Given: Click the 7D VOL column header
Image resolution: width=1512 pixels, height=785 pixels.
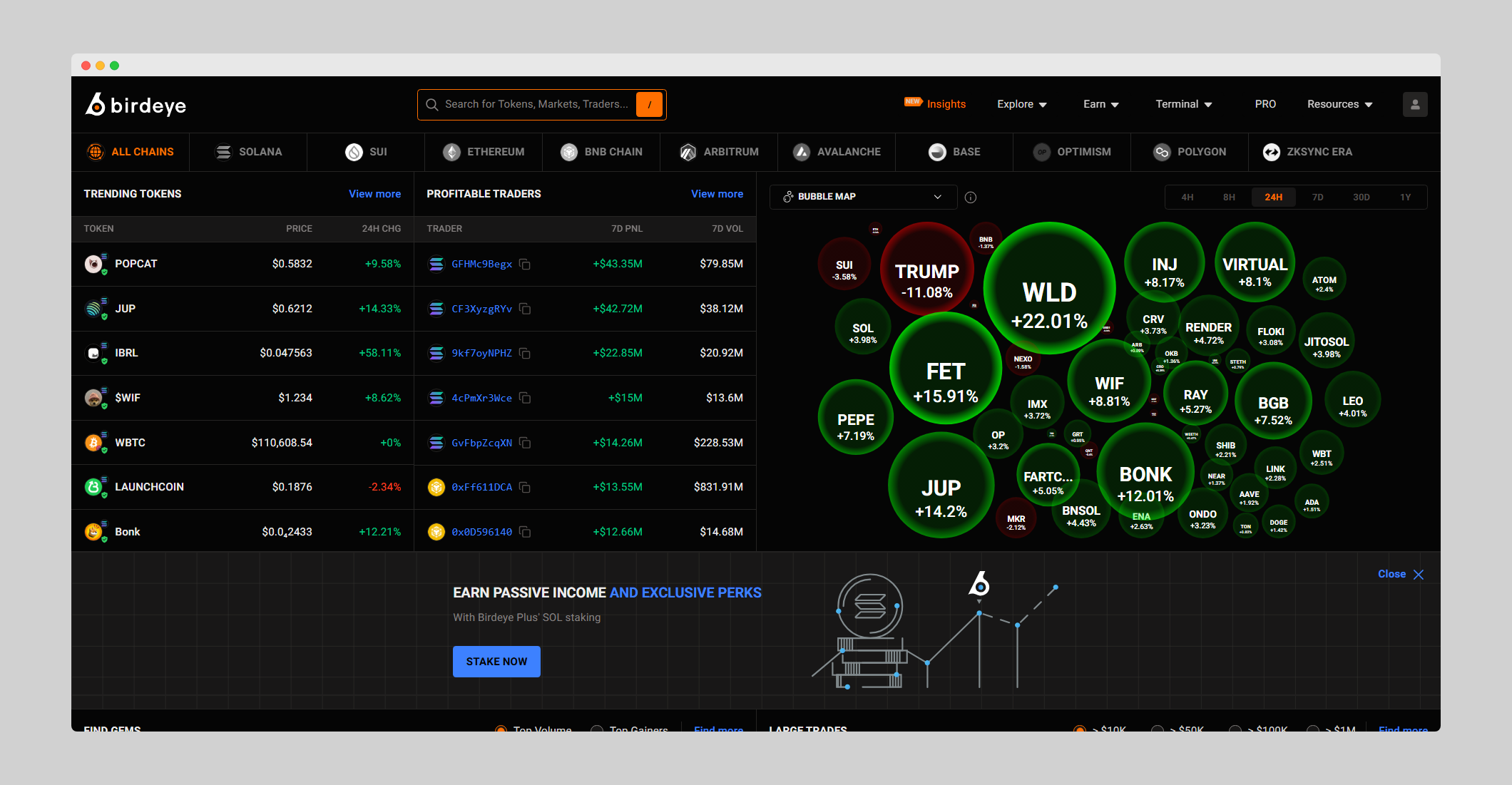Looking at the screenshot, I should 727,229.
